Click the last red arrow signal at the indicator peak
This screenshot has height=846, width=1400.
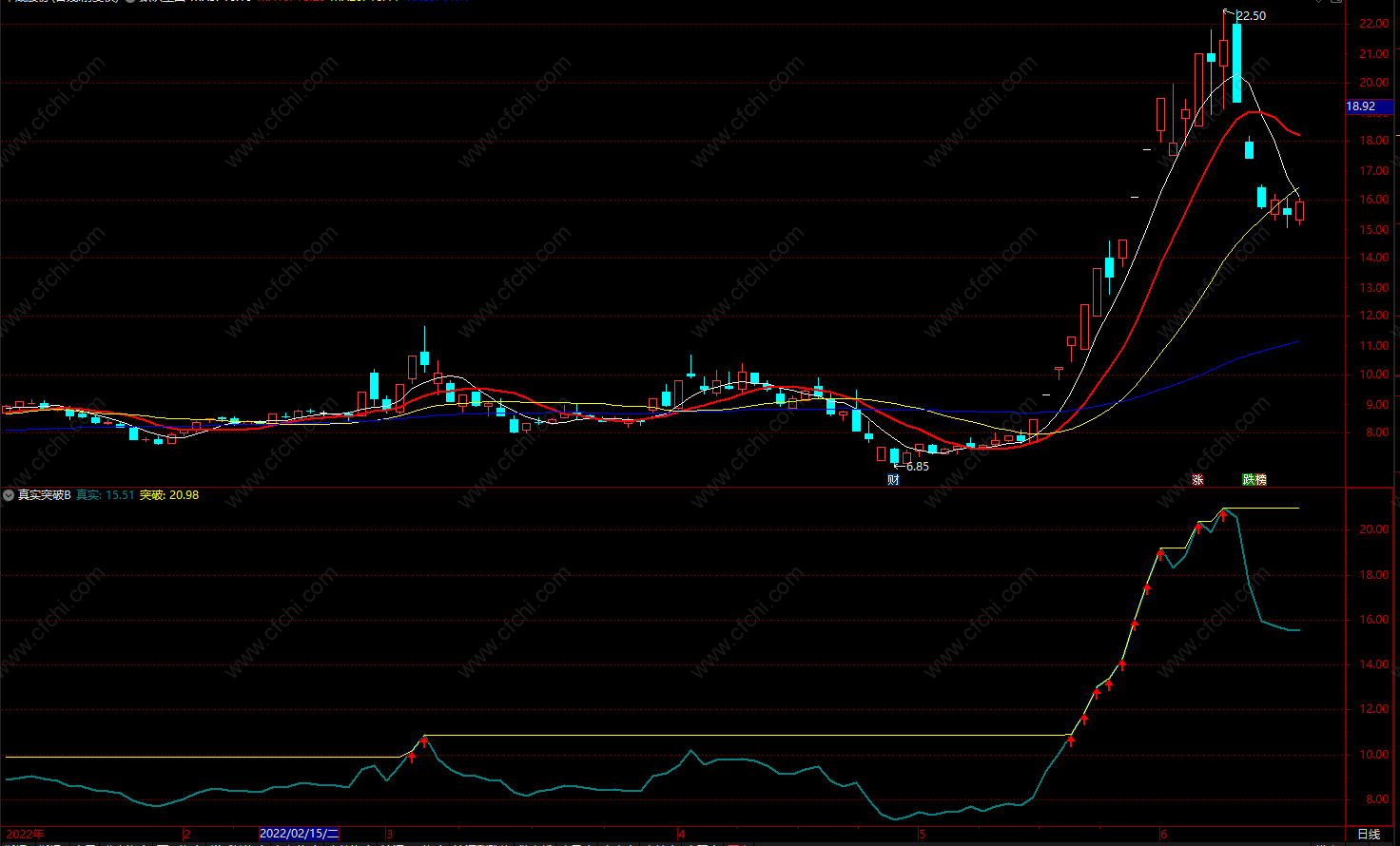[1223, 515]
